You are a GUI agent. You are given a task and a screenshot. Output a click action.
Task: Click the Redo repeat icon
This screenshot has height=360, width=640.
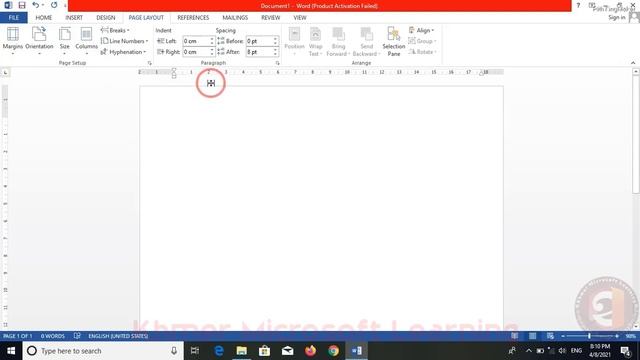coord(54,5)
